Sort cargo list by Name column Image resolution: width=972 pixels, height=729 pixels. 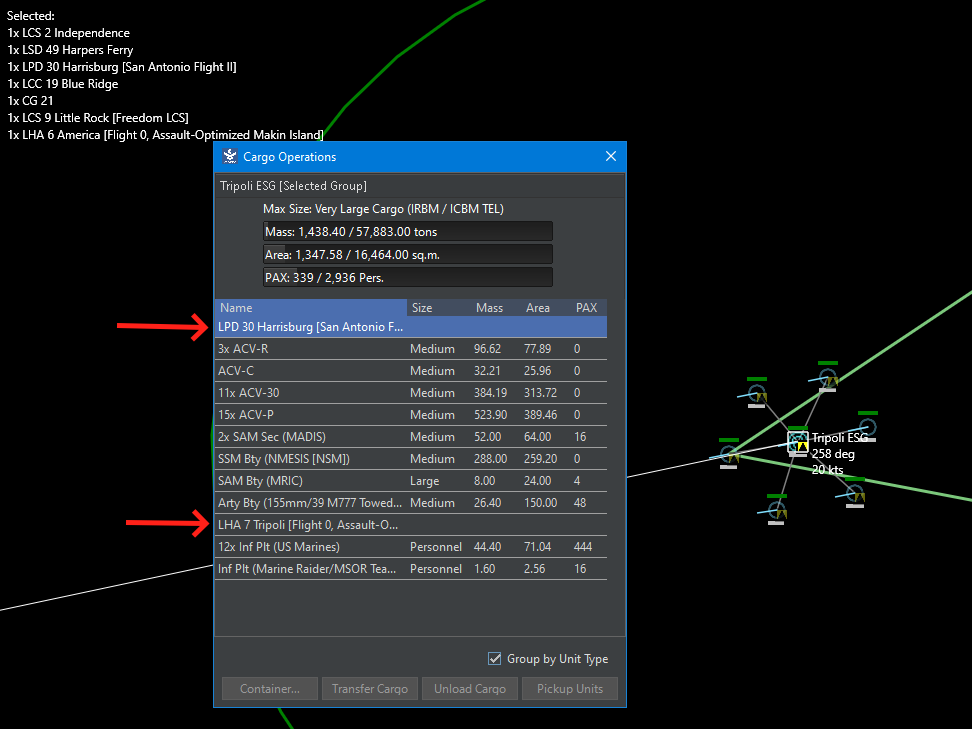click(311, 307)
